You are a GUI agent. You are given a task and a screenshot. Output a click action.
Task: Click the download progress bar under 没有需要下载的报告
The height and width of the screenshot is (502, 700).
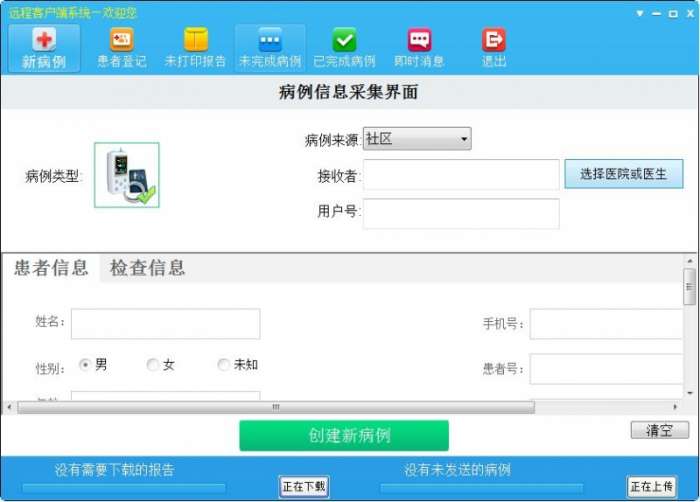point(124,488)
